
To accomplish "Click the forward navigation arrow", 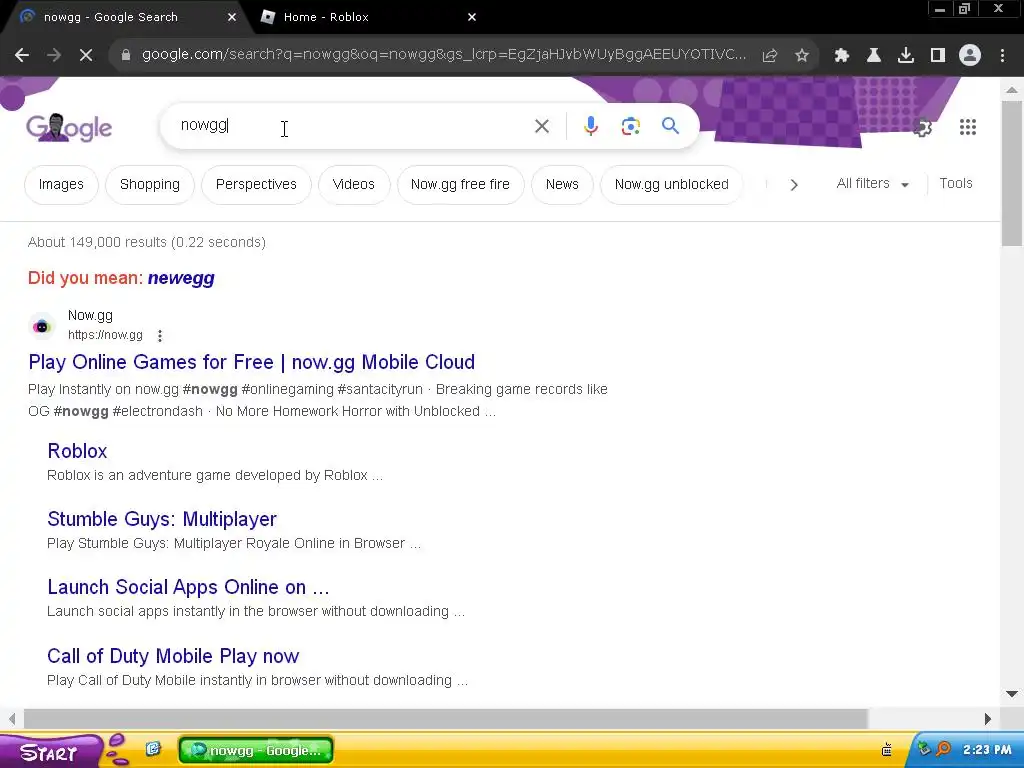I will click(x=54, y=56).
